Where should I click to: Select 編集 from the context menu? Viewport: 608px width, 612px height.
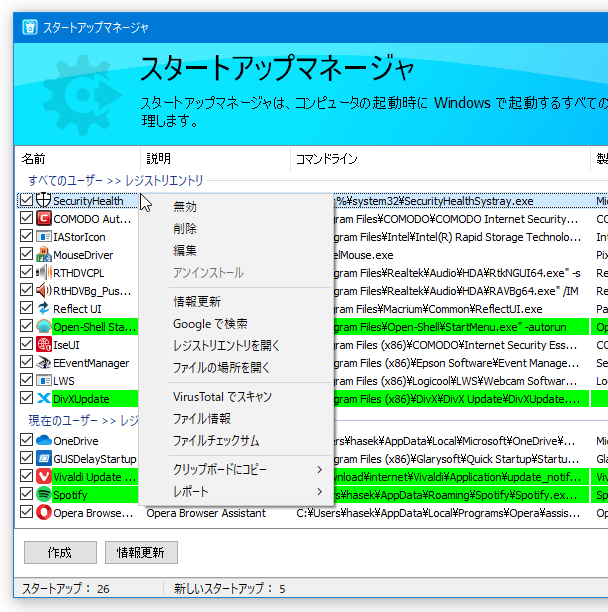236,250
